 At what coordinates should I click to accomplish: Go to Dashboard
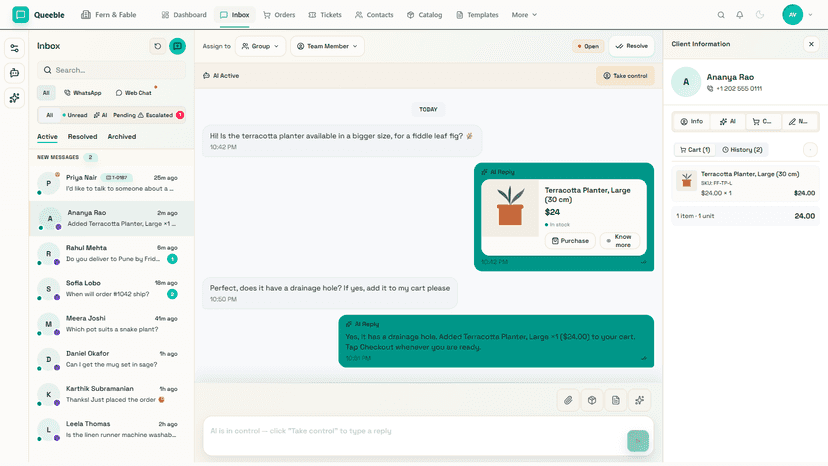(184, 15)
